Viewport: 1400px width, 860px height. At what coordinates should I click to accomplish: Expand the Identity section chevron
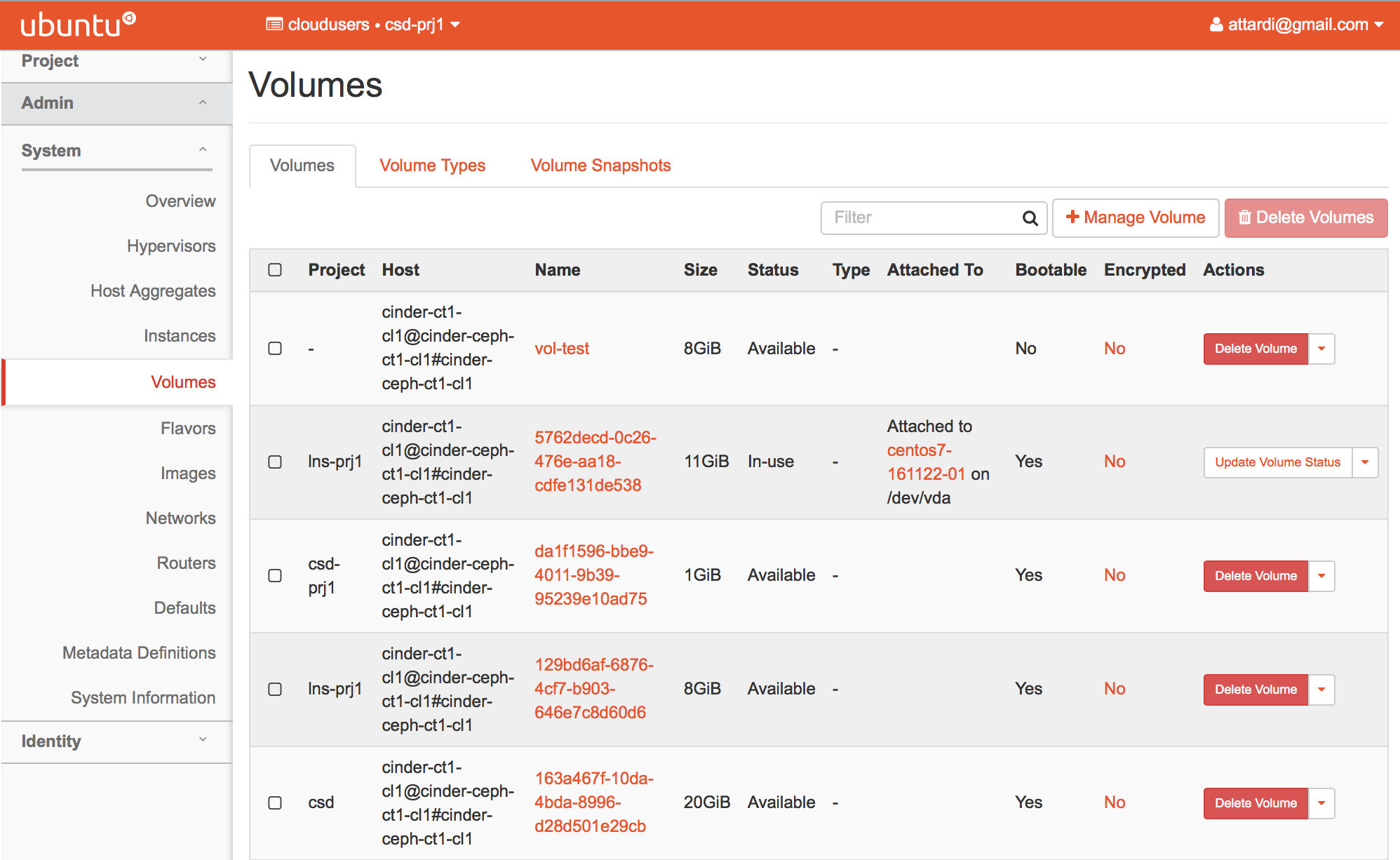(203, 739)
